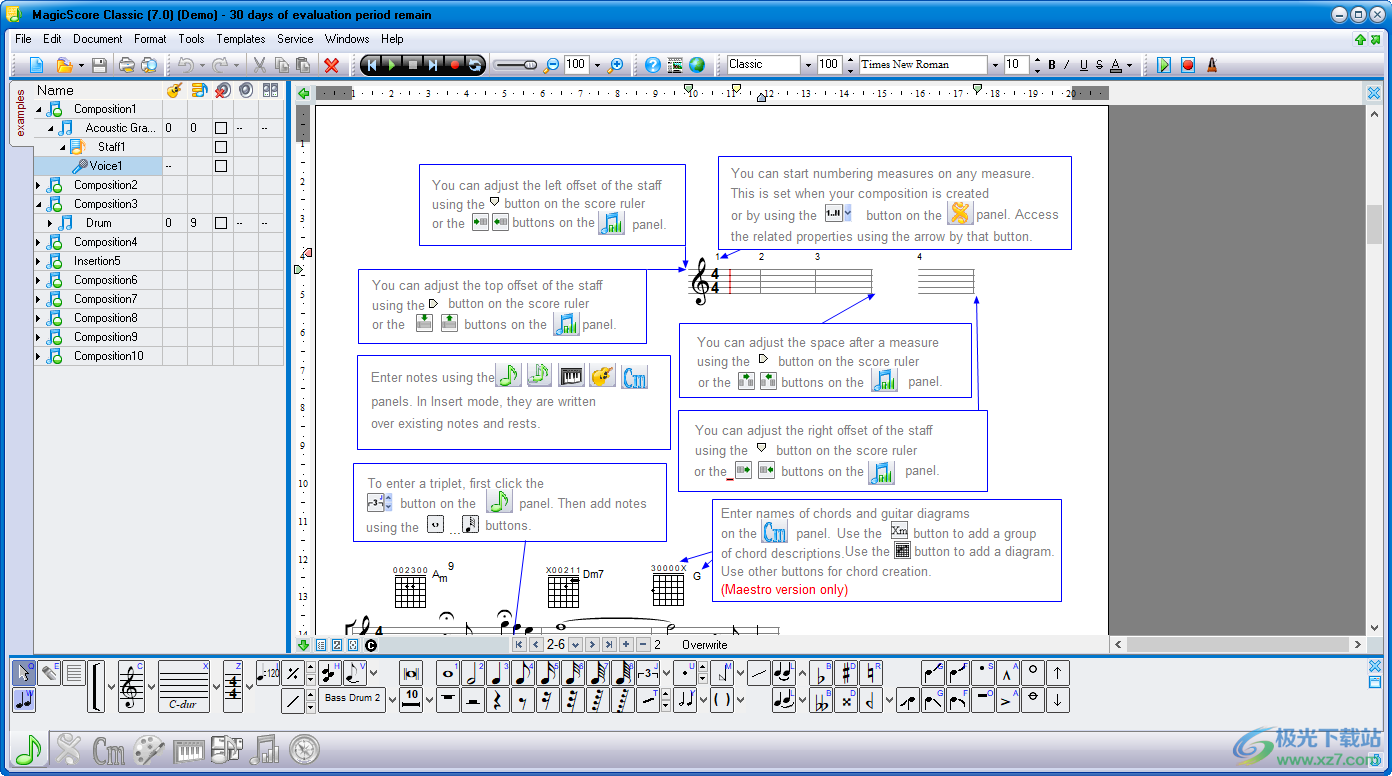The height and width of the screenshot is (776, 1392).
Task: Click the red X delete icon
Action: tap(331, 65)
